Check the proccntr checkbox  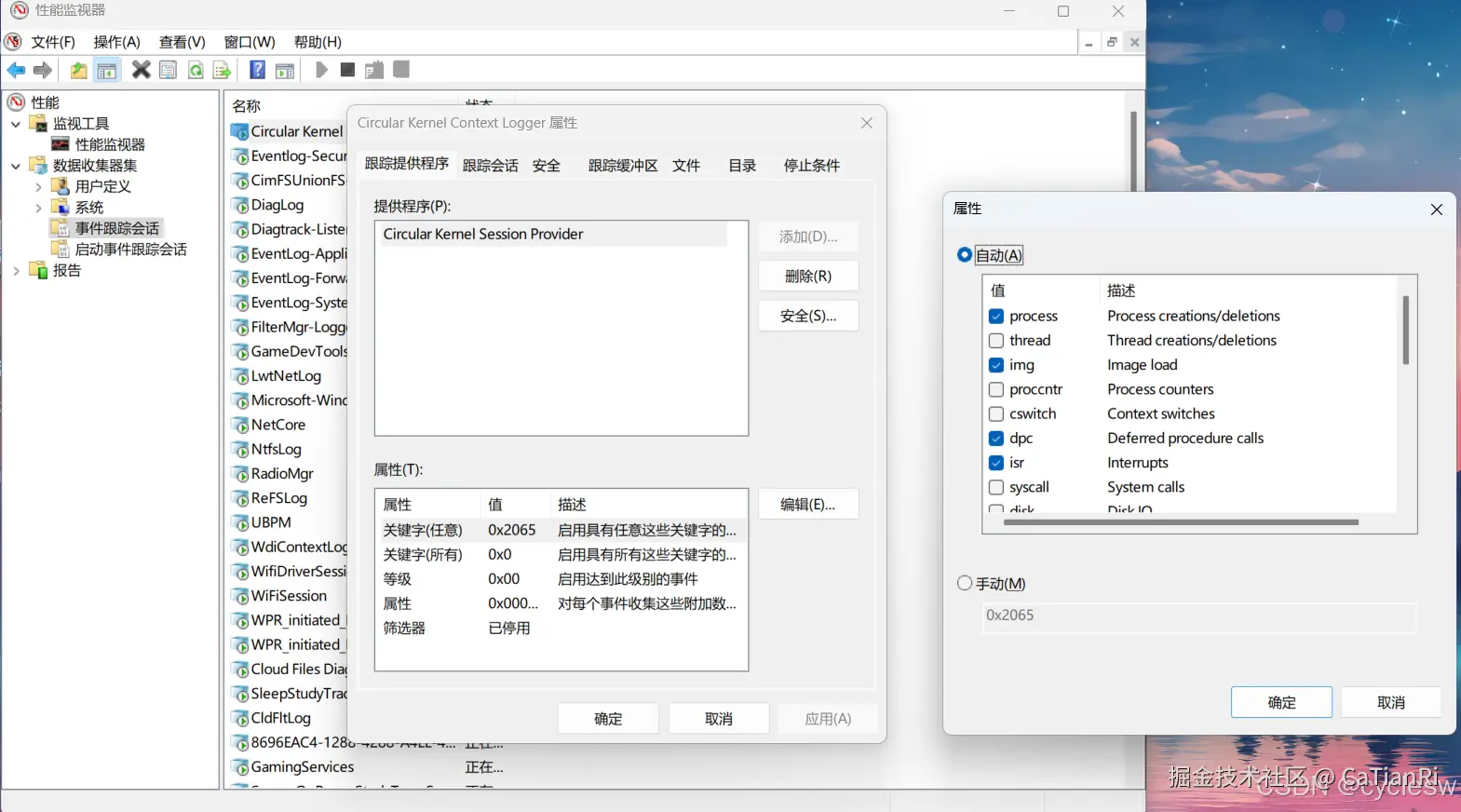(x=996, y=389)
